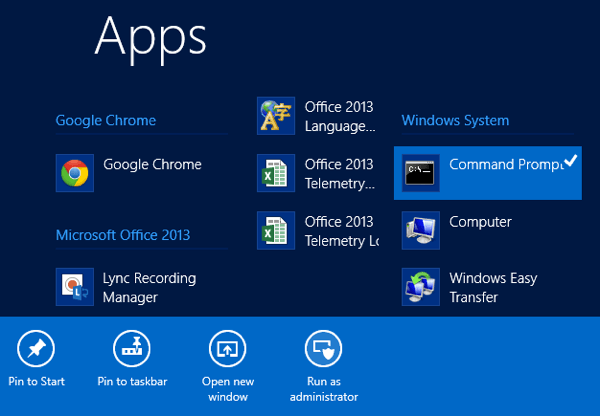Click the 'Lync Recording Manager' text label

click(x=149, y=287)
